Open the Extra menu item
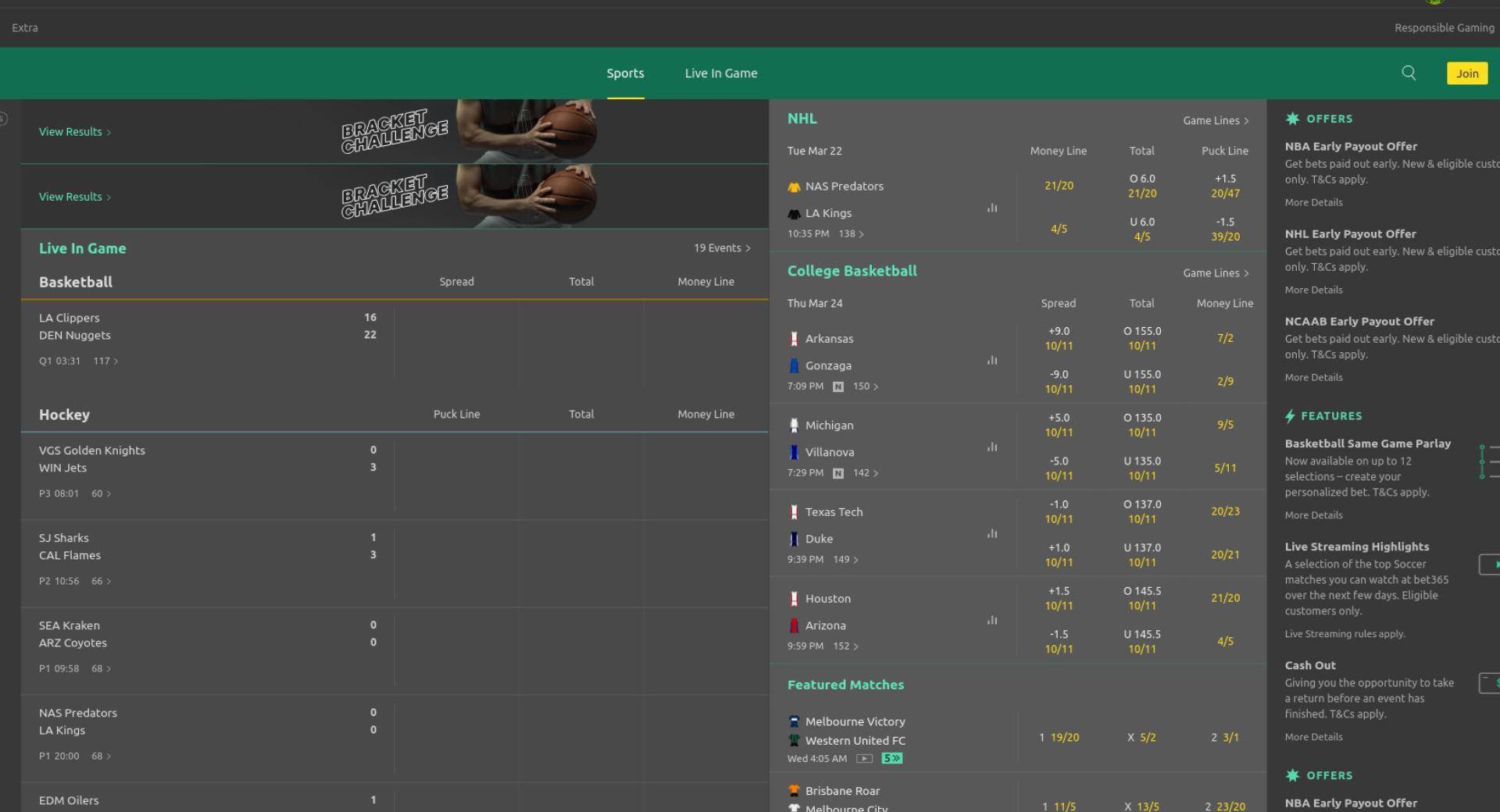 [25, 27]
